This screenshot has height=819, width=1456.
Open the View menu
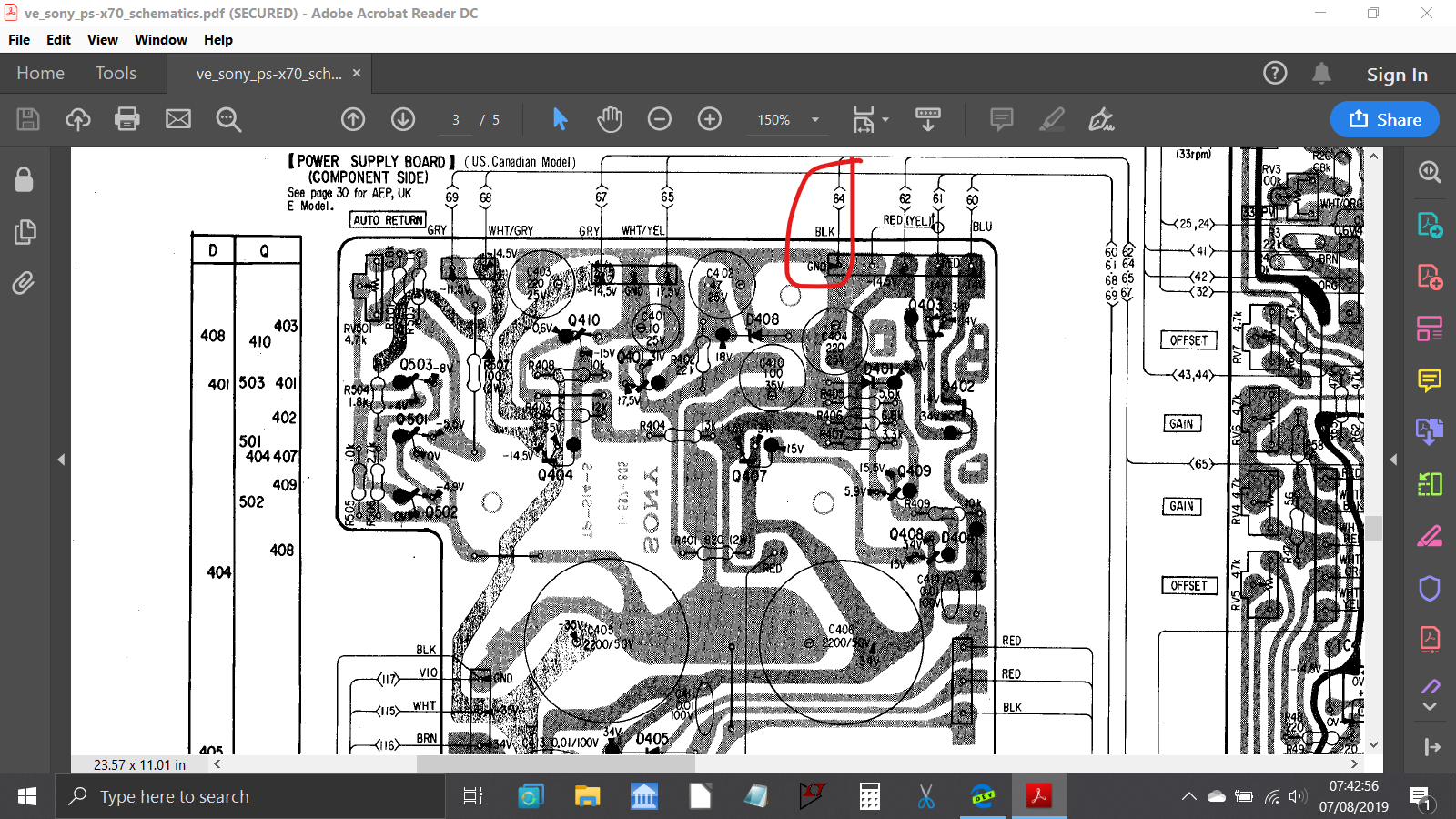(103, 40)
